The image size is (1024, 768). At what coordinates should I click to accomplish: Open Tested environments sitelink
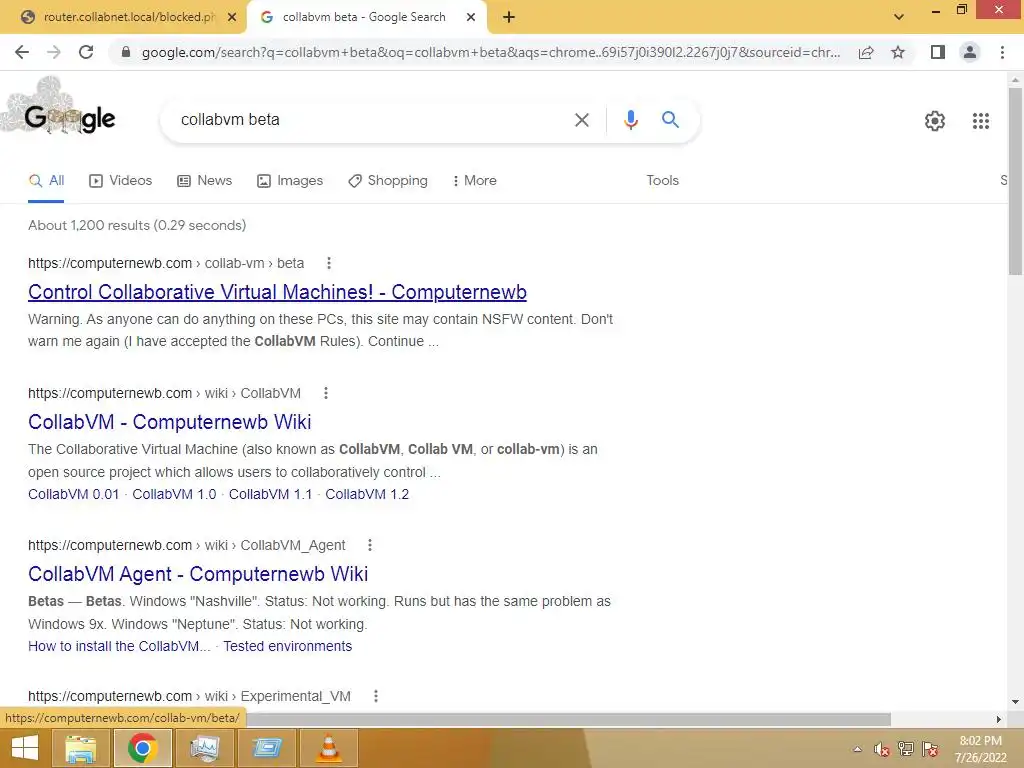(x=287, y=646)
